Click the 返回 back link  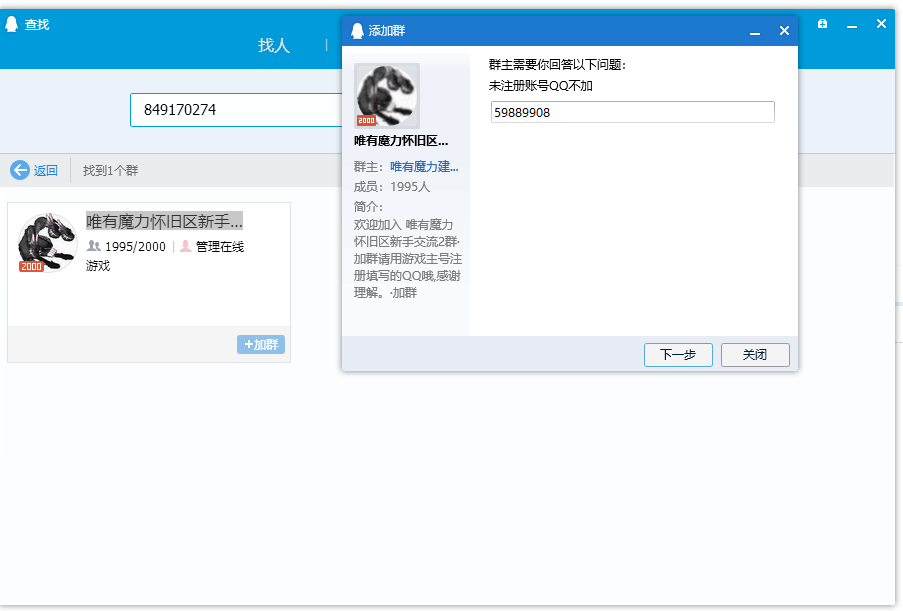(46, 171)
